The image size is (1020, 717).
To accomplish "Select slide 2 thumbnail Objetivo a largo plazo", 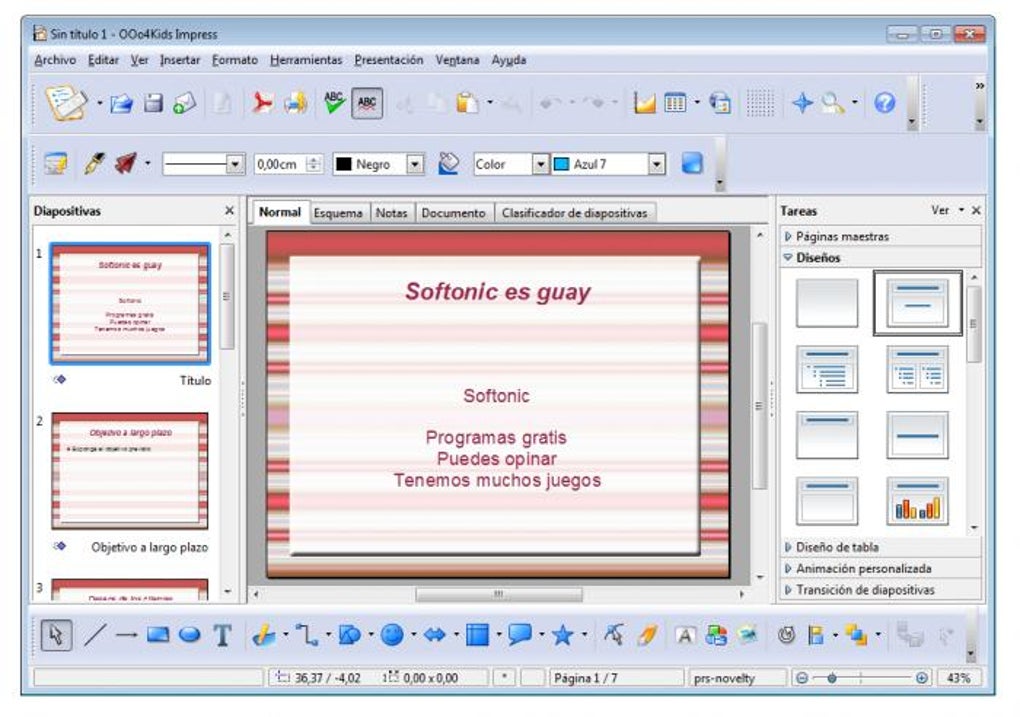I will (x=130, y=470).
